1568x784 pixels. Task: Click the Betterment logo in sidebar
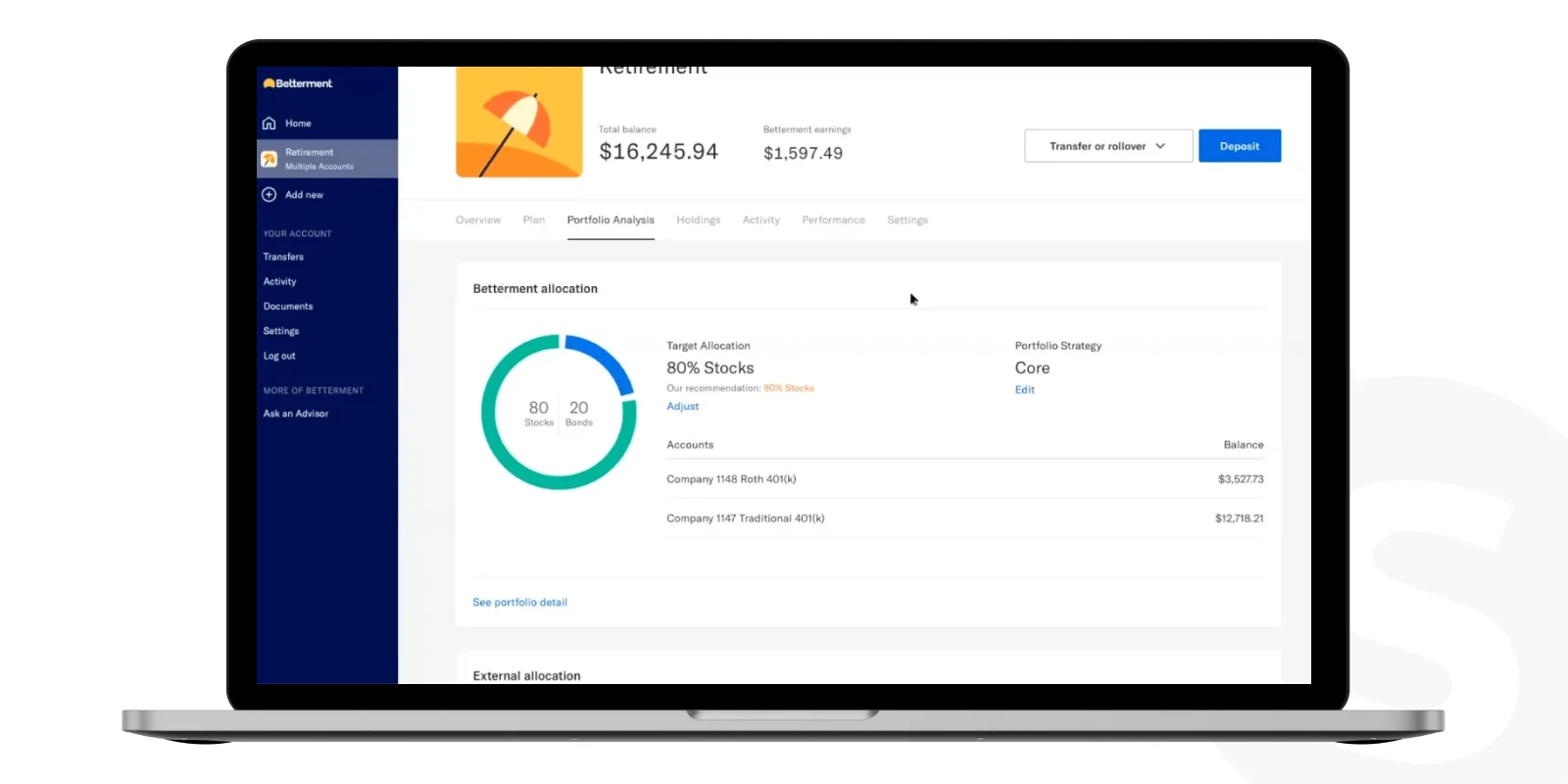tap(298, 83)
